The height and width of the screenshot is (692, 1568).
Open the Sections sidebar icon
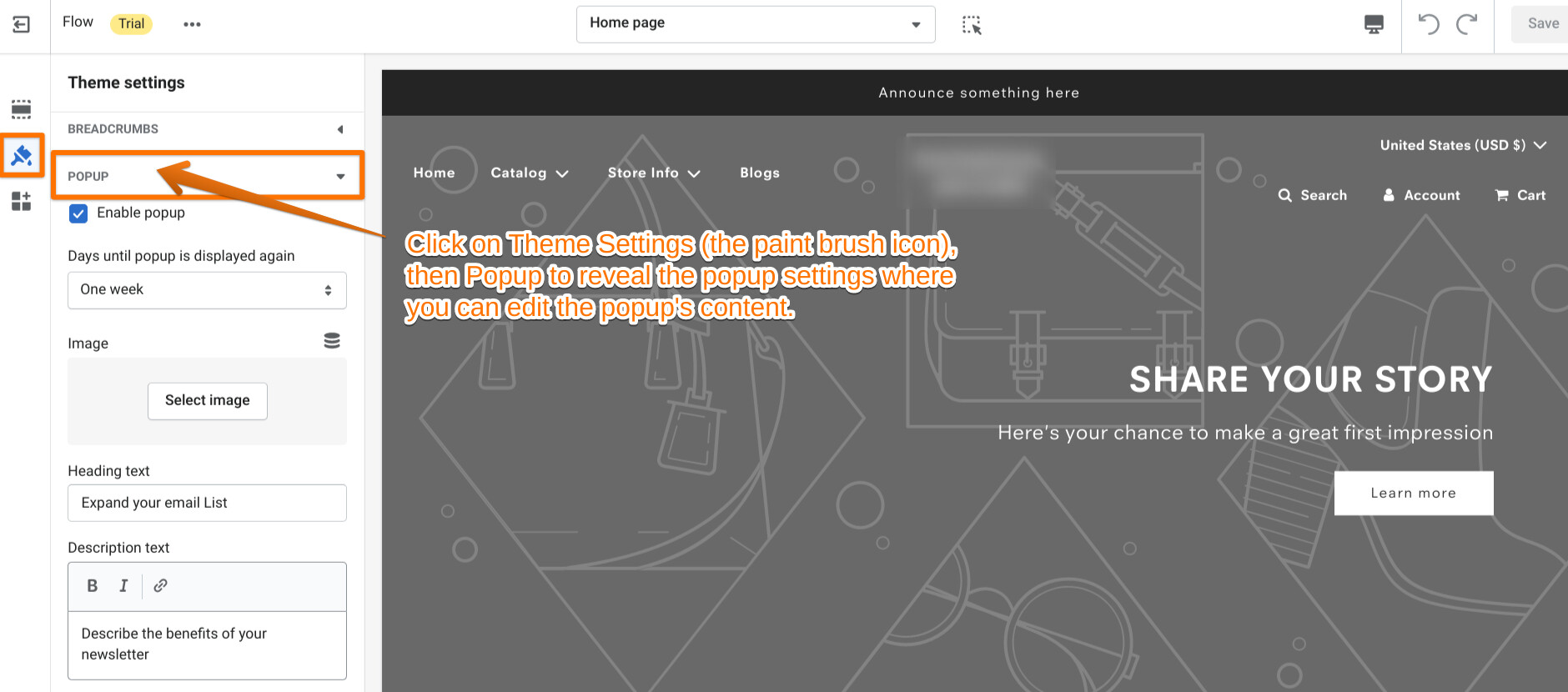[22, 109]
